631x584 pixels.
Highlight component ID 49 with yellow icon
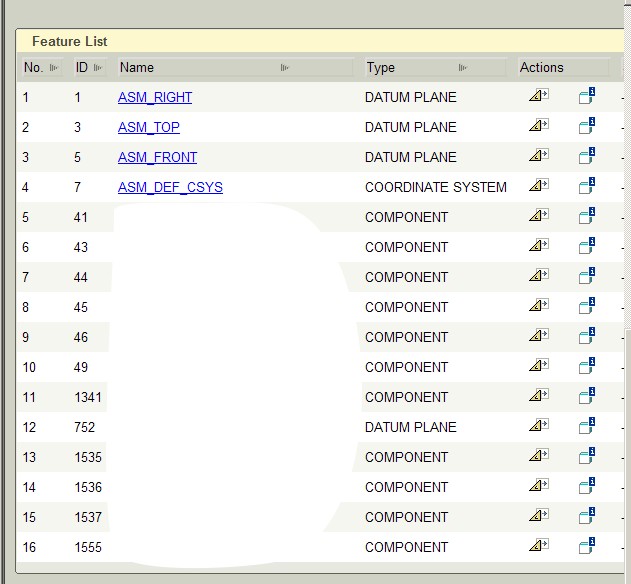click(538, 365)
